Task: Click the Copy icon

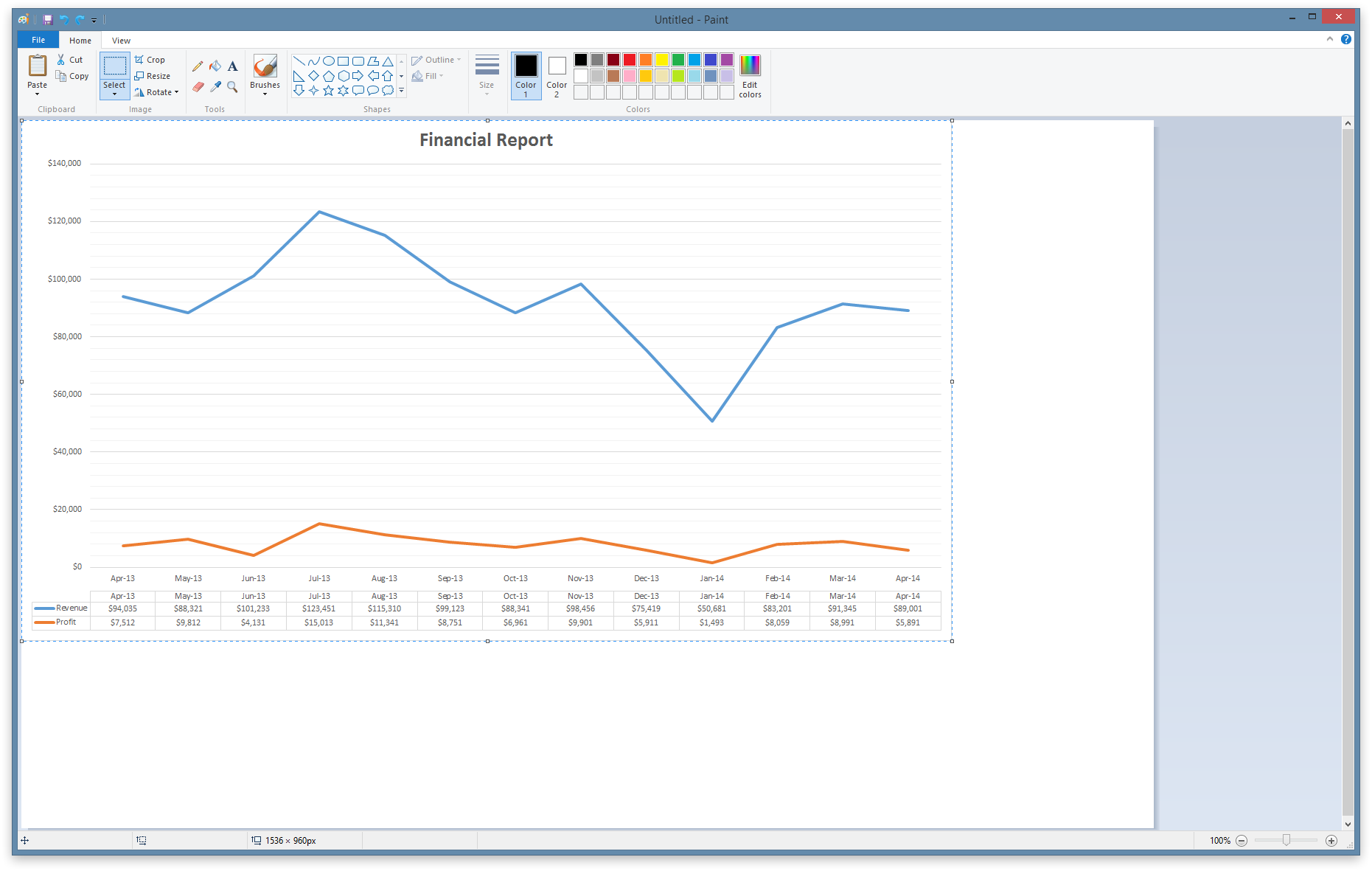Action: click(x=61, y=76)
